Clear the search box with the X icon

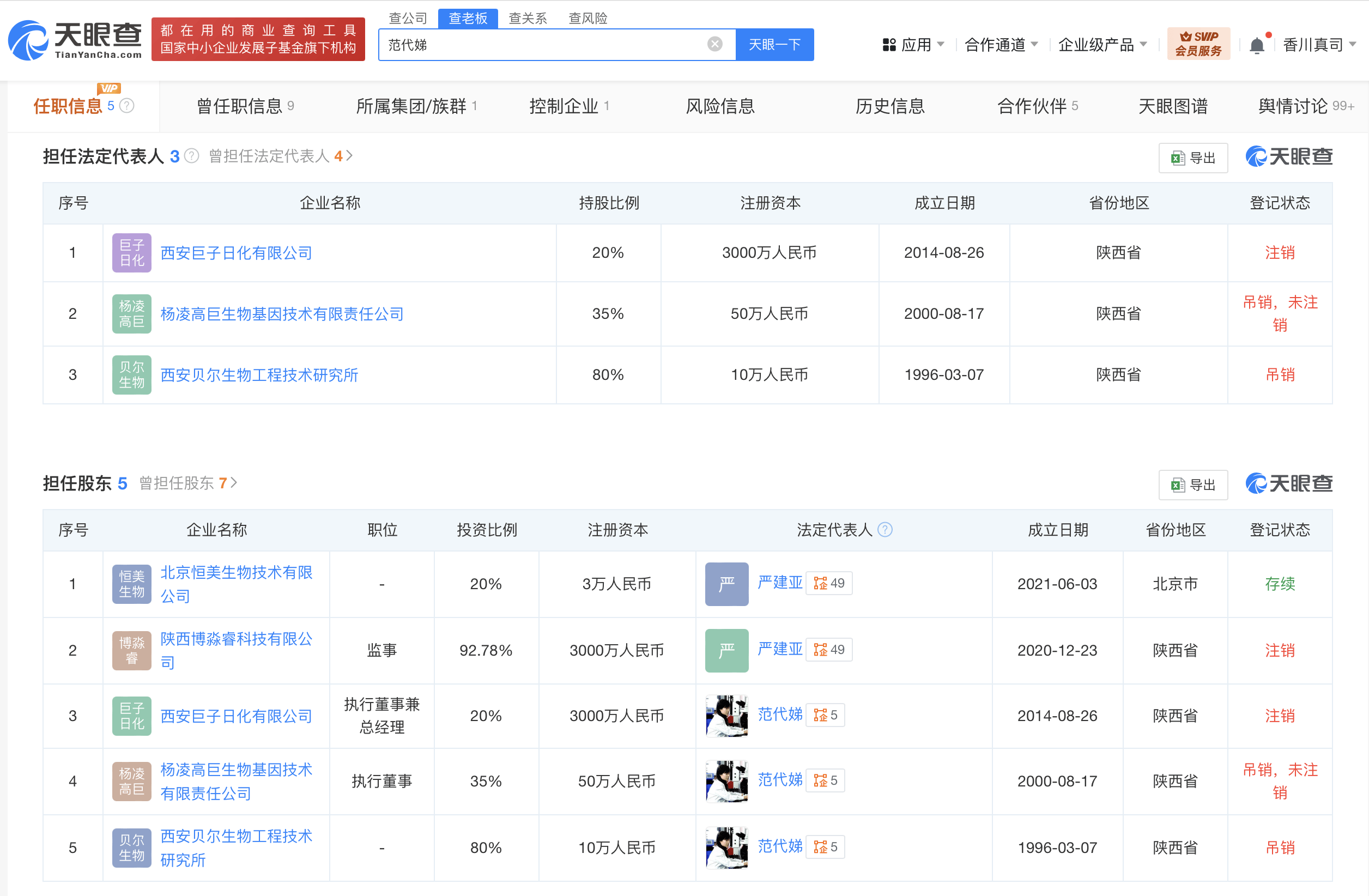[x=714, y=44]
